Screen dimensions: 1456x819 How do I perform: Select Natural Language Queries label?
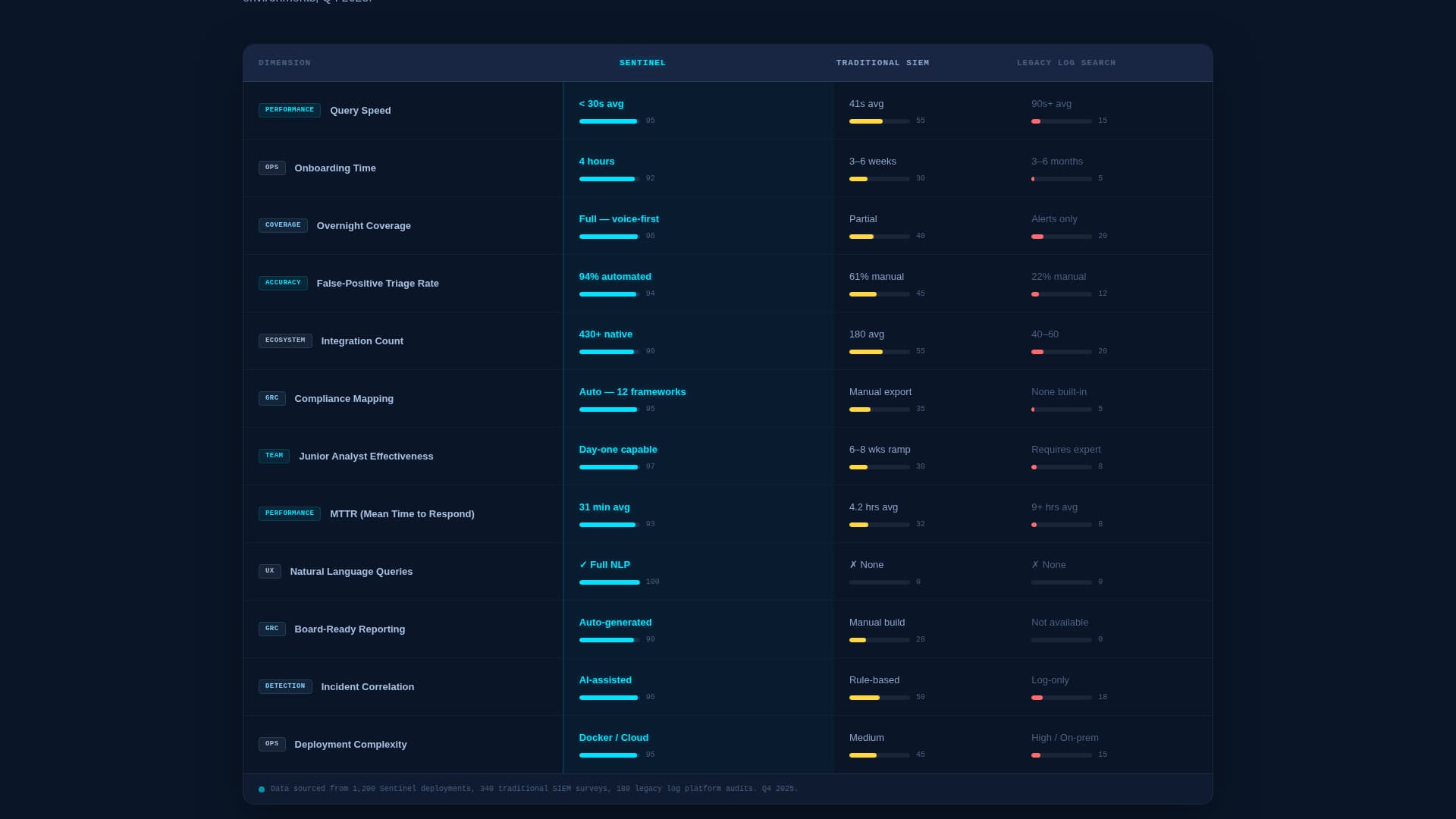coord(351,572)
